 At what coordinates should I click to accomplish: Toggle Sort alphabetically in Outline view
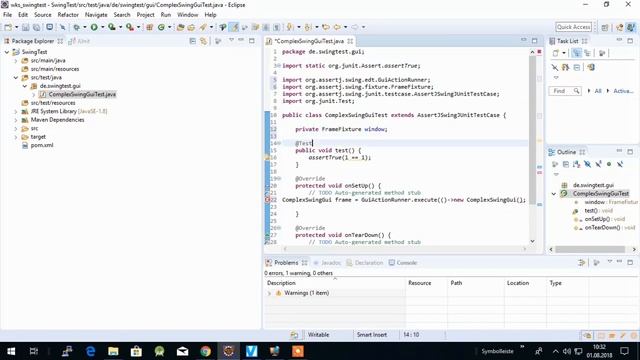(576, 164)
